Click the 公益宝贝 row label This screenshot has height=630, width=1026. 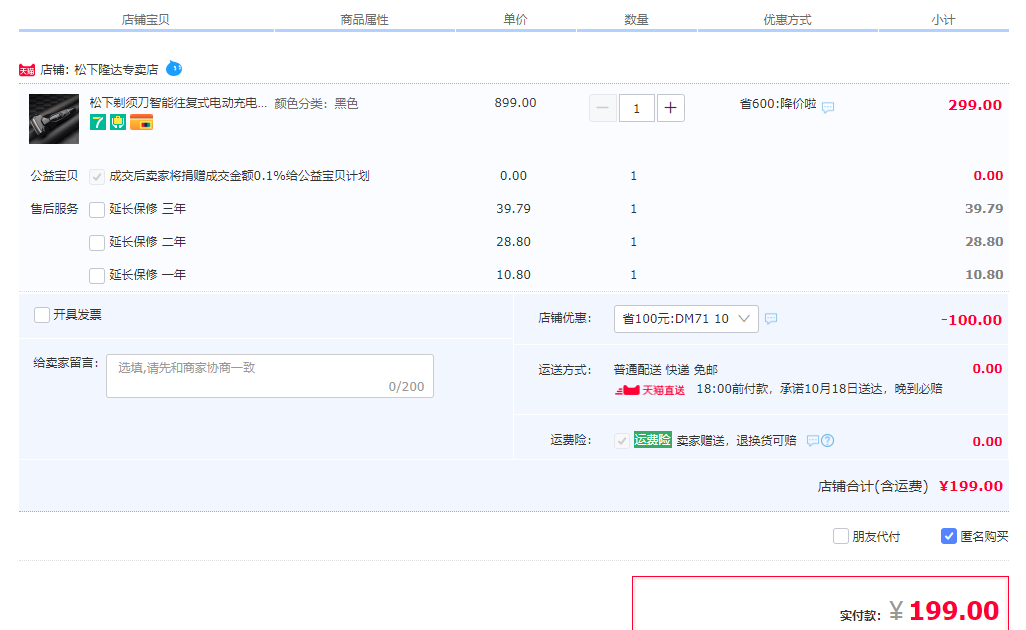click(x=54, y=175)
